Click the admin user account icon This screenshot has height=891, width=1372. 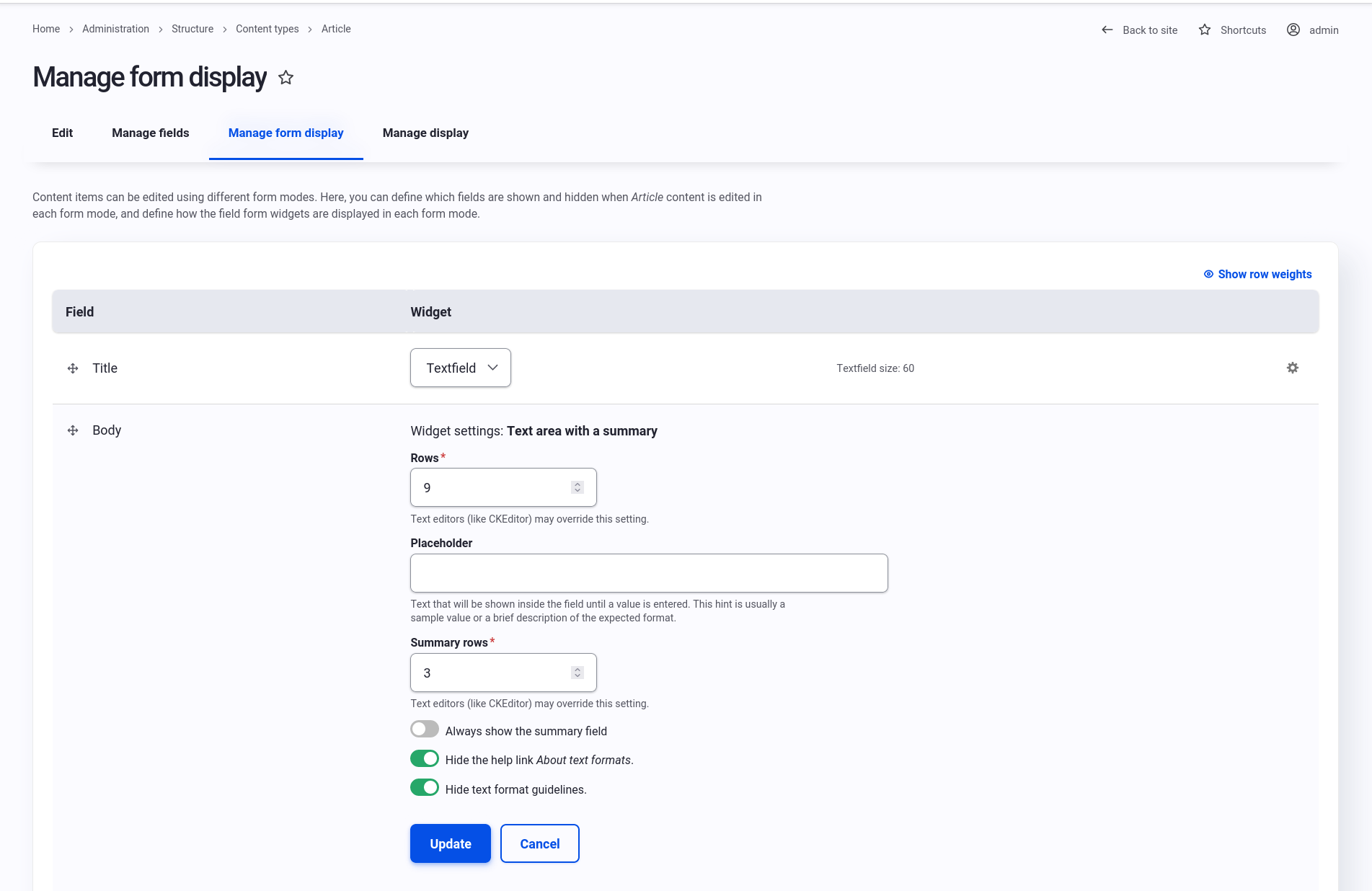point(1293,30)
